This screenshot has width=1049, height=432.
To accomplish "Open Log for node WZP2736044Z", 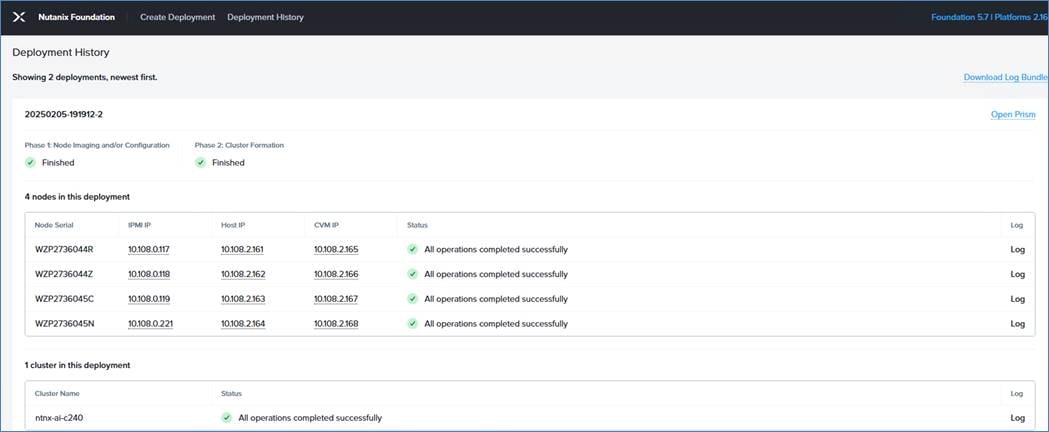I will (1018, 274).
